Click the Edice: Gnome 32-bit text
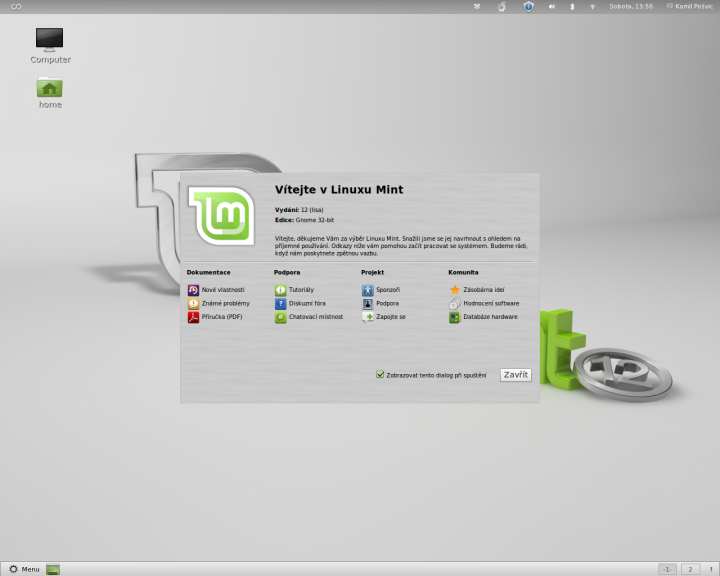 [x=304, y=220]
